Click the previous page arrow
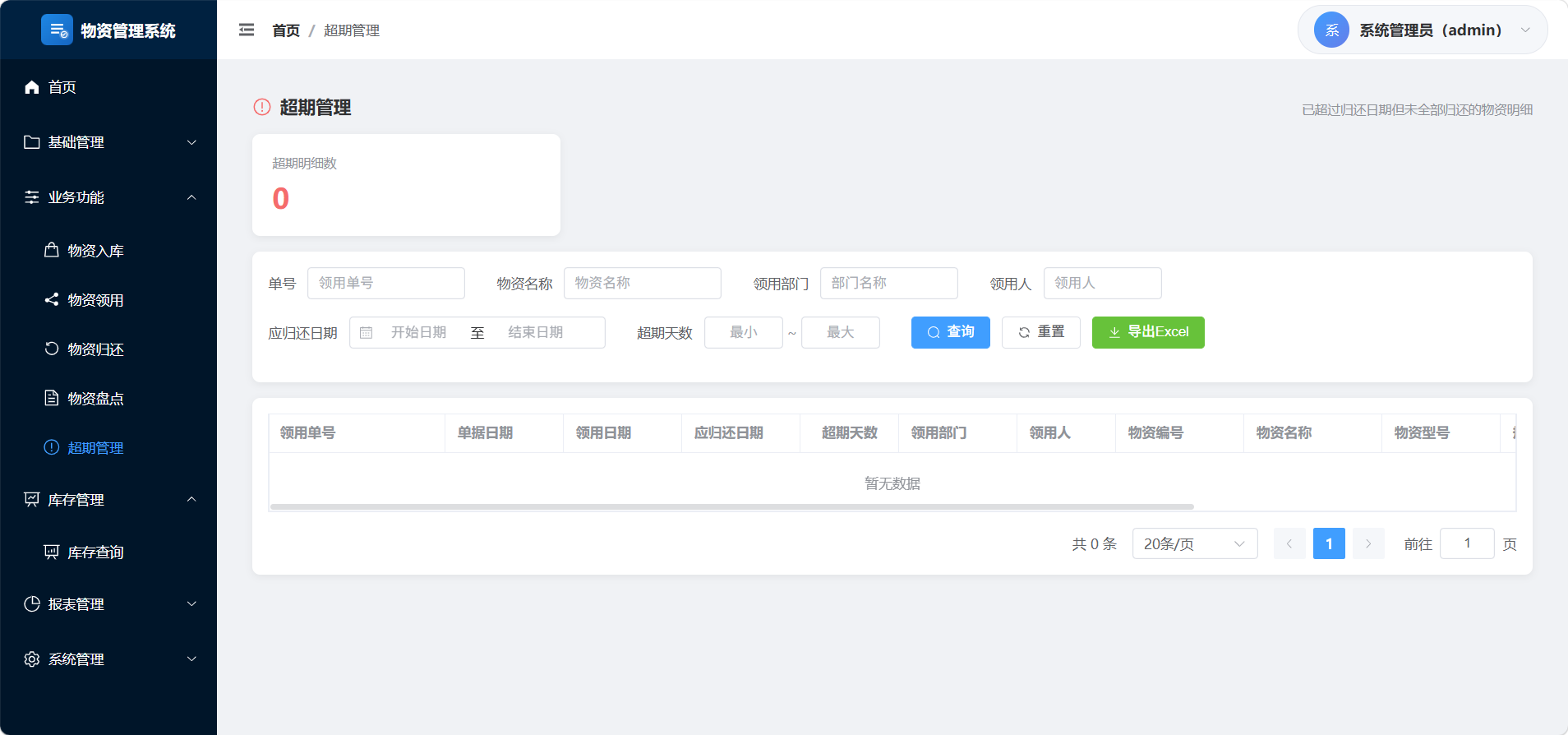The width and height of the screenshot is (1568, 735). pyautogui.click(x=1289, y=543)
